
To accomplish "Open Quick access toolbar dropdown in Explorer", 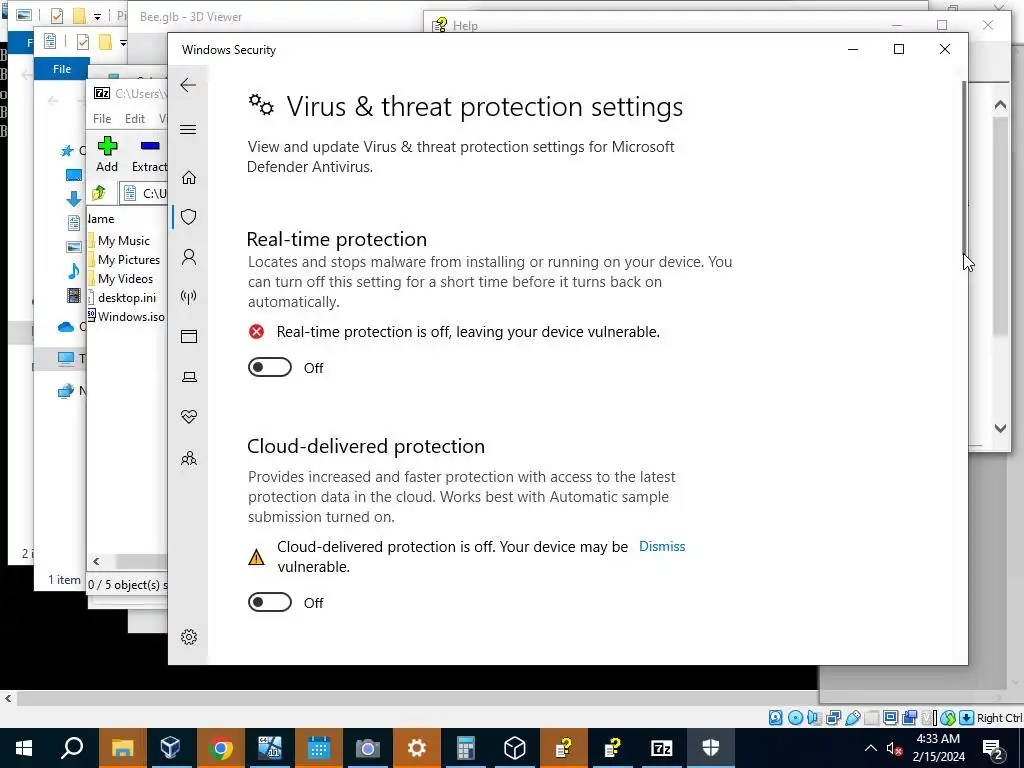I will click(x=123, y=43).
